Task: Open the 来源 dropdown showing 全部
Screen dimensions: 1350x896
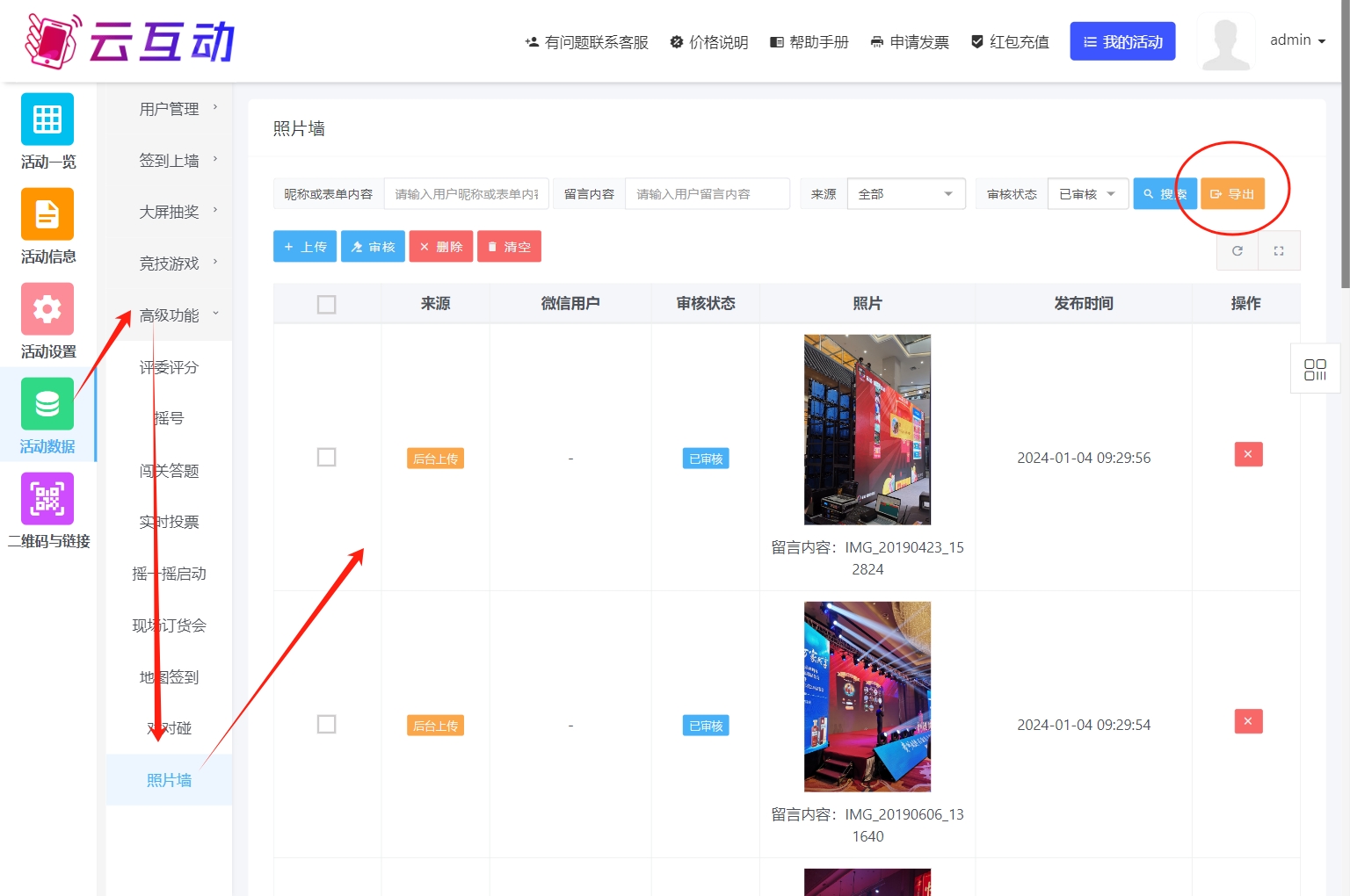Action: 905,194
